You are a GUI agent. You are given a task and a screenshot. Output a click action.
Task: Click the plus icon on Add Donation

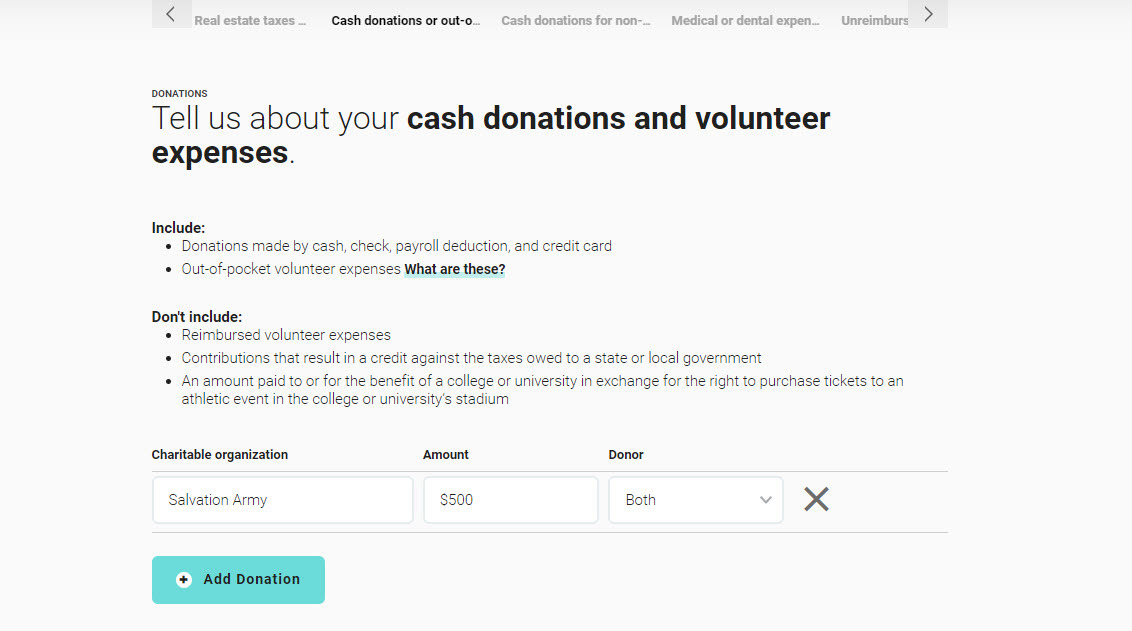[184, 580]
